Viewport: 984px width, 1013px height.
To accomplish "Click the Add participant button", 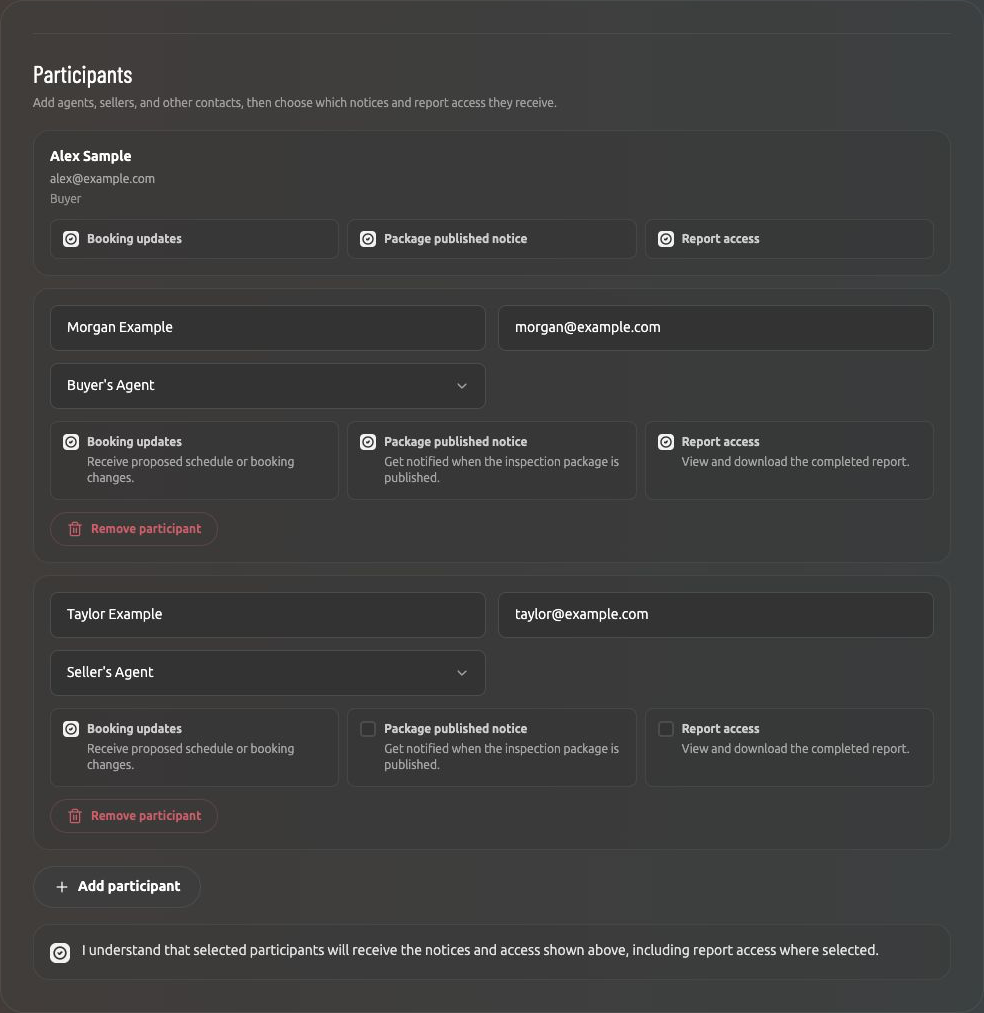I will click(x=117, y=886).
